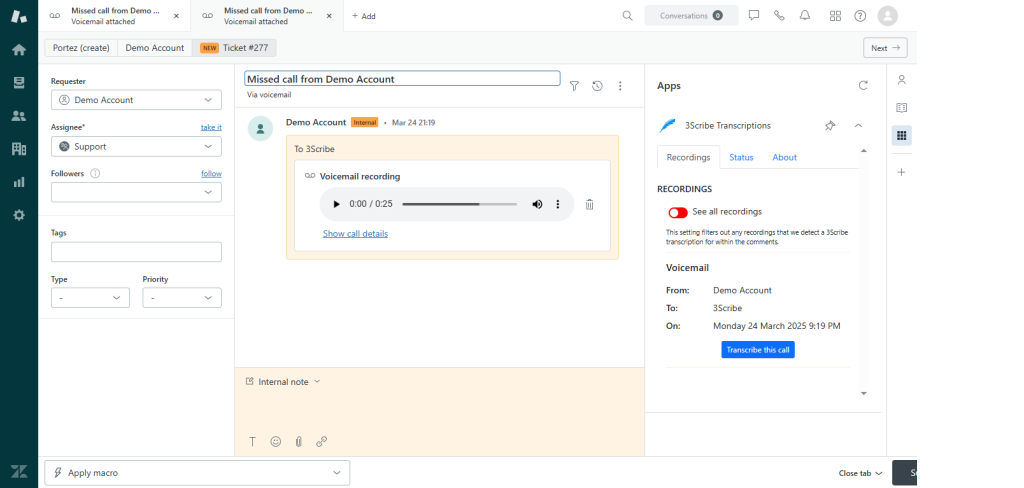Viewport: 1024px width, 488px height.
Task: Open the Show call details link
Action: pyautogui.click(x=355, y=234)
